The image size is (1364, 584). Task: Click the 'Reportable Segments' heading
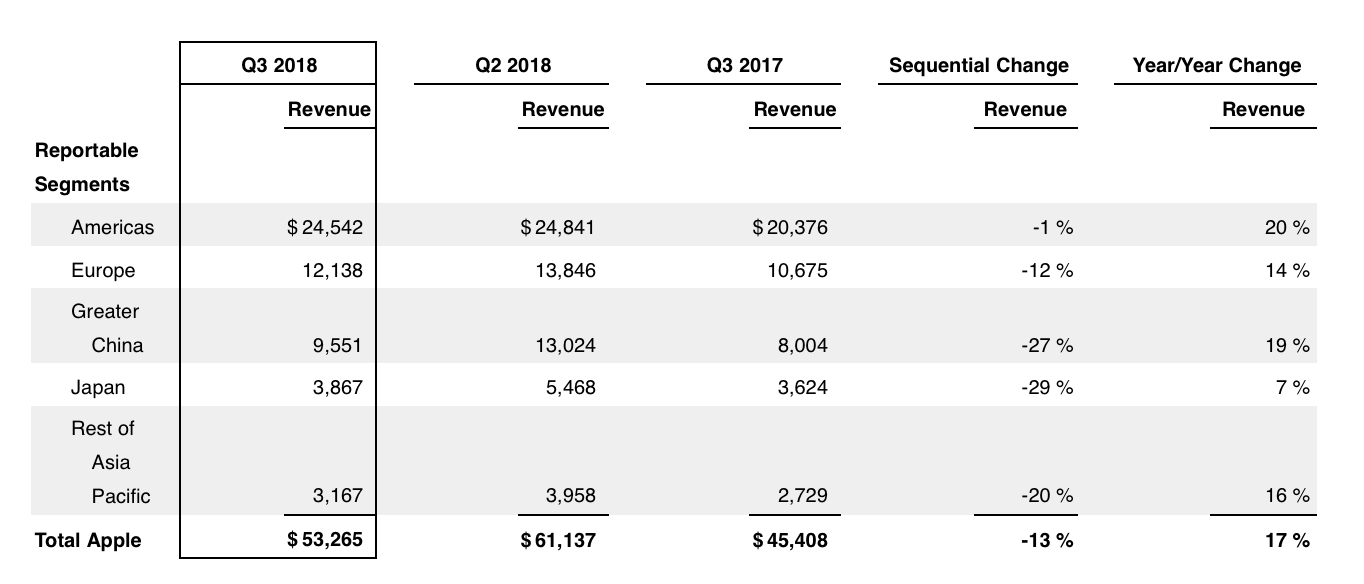point(86,167)
